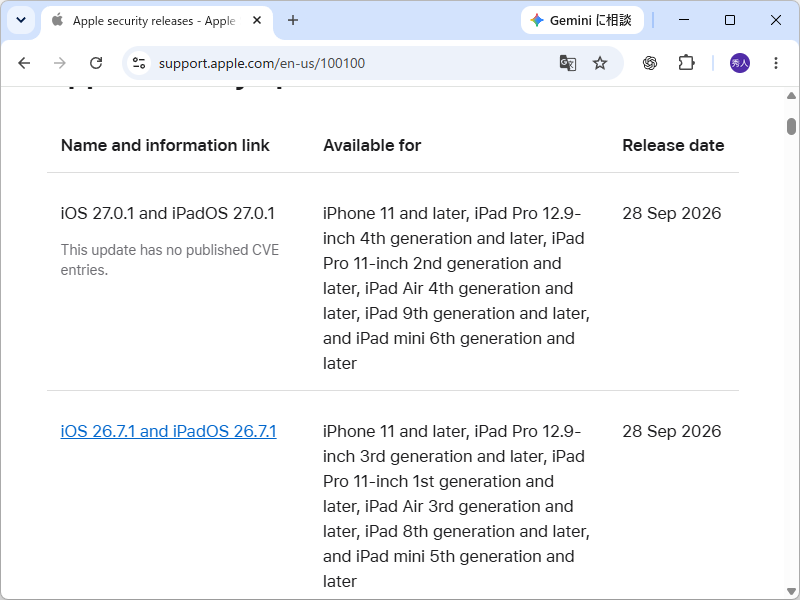Go forward to the next page
Viewport: 800px width, 600px height.
point(60,63)
